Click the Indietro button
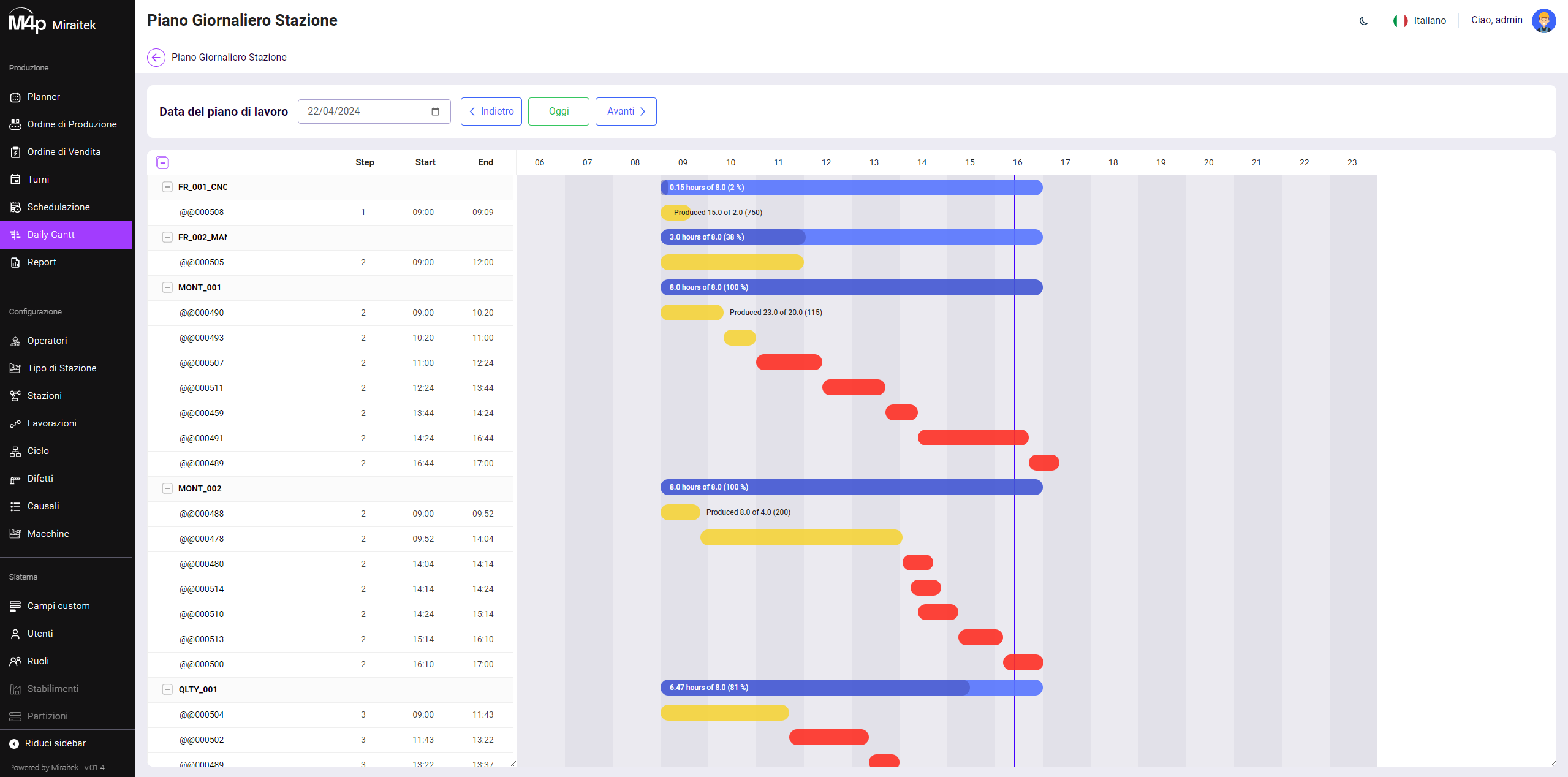 click(x=491, y=112)
